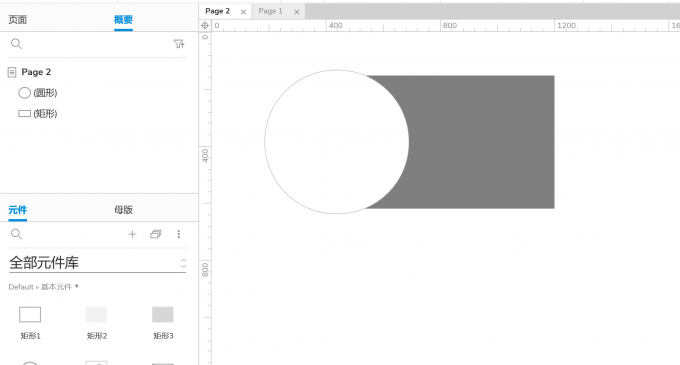Viewport: 680px width, 365px height.
Task: Pick the 矩形1 widget thumbnail
Action: tap(30, 315)
